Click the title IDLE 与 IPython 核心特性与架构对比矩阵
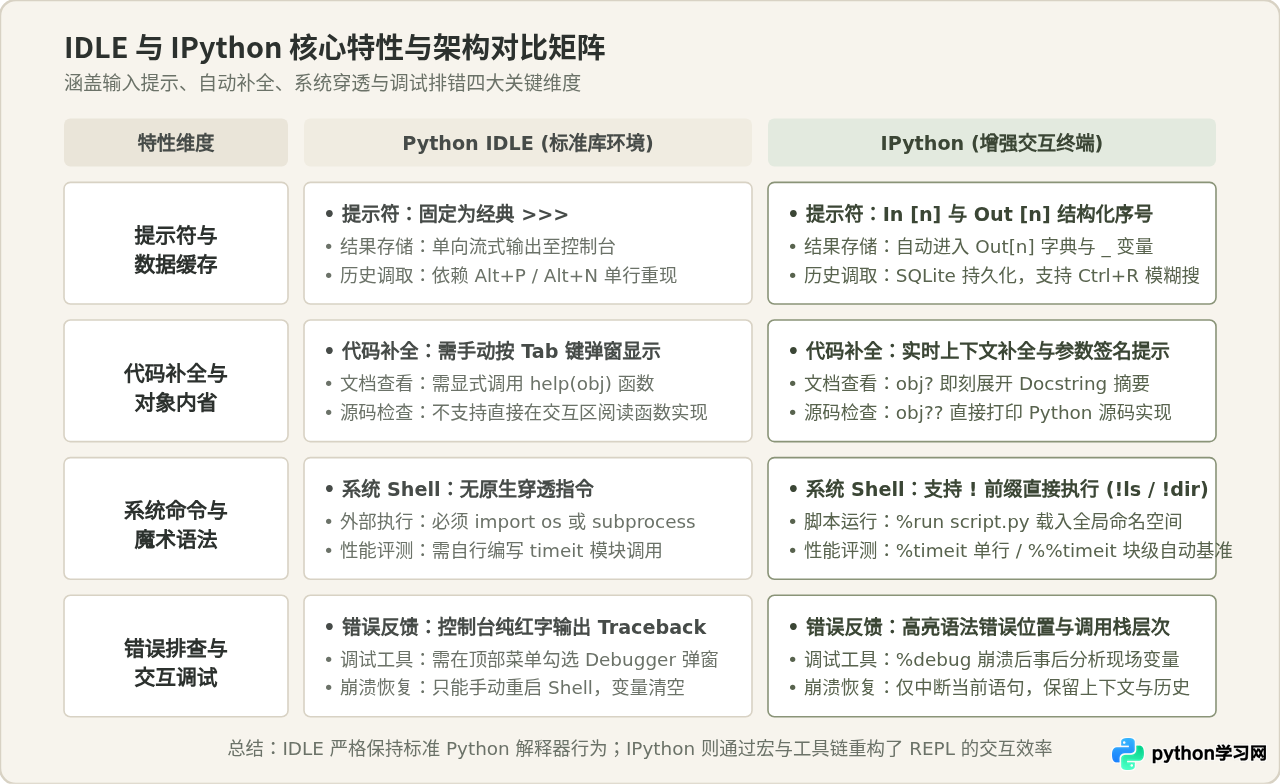1280x784 pixels. click(x=335, y=48)
